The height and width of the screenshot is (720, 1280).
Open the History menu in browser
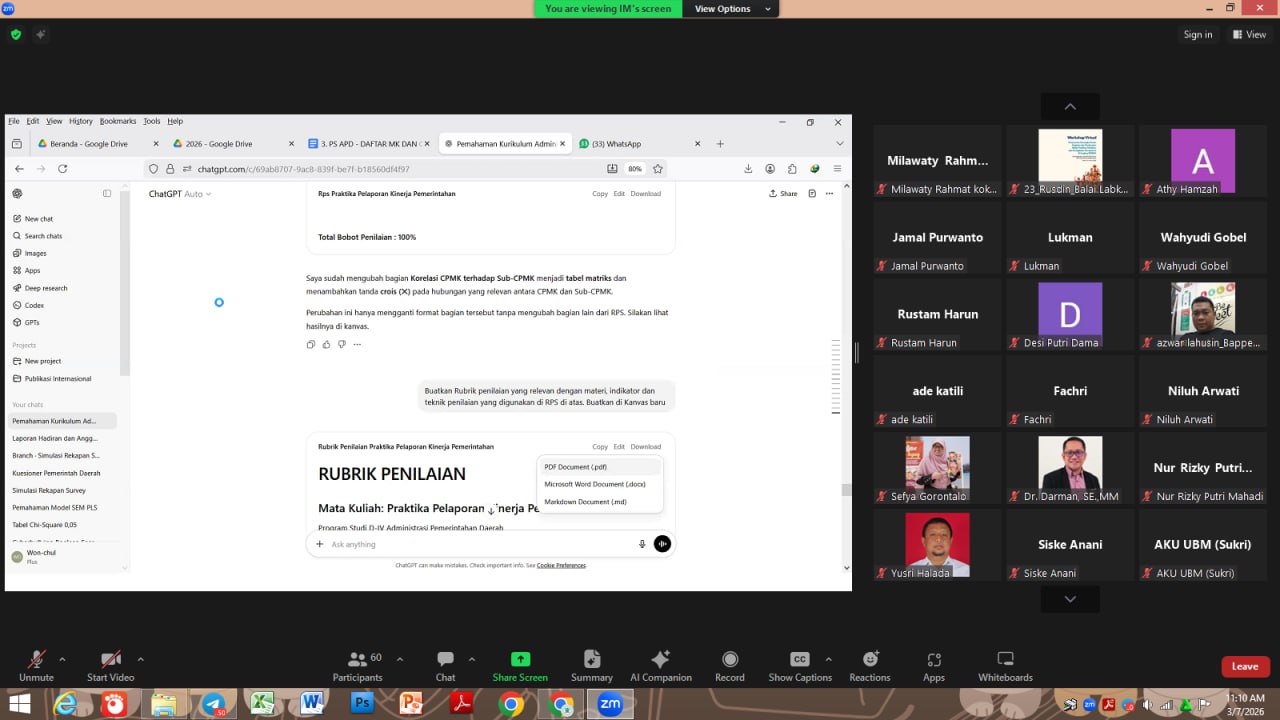(x=80, y=121)
